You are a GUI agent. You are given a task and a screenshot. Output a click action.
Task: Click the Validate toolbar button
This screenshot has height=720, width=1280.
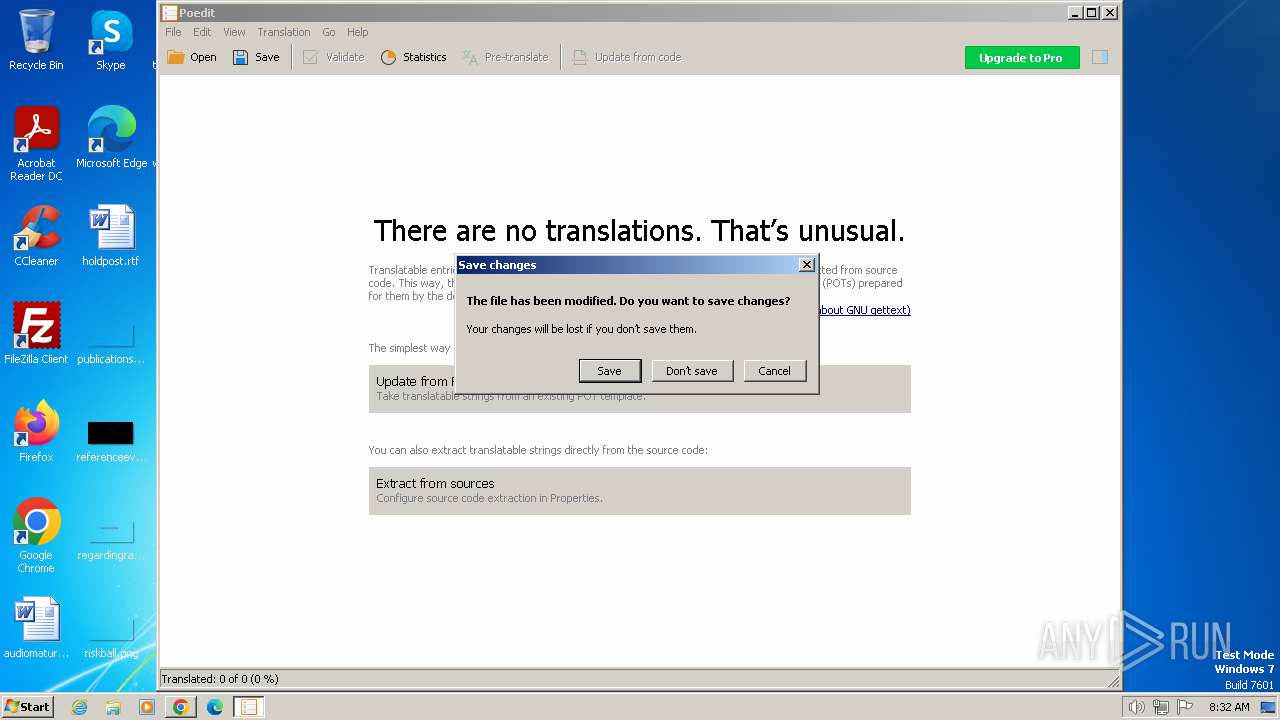pyautogui.click(x=334, y=57)
